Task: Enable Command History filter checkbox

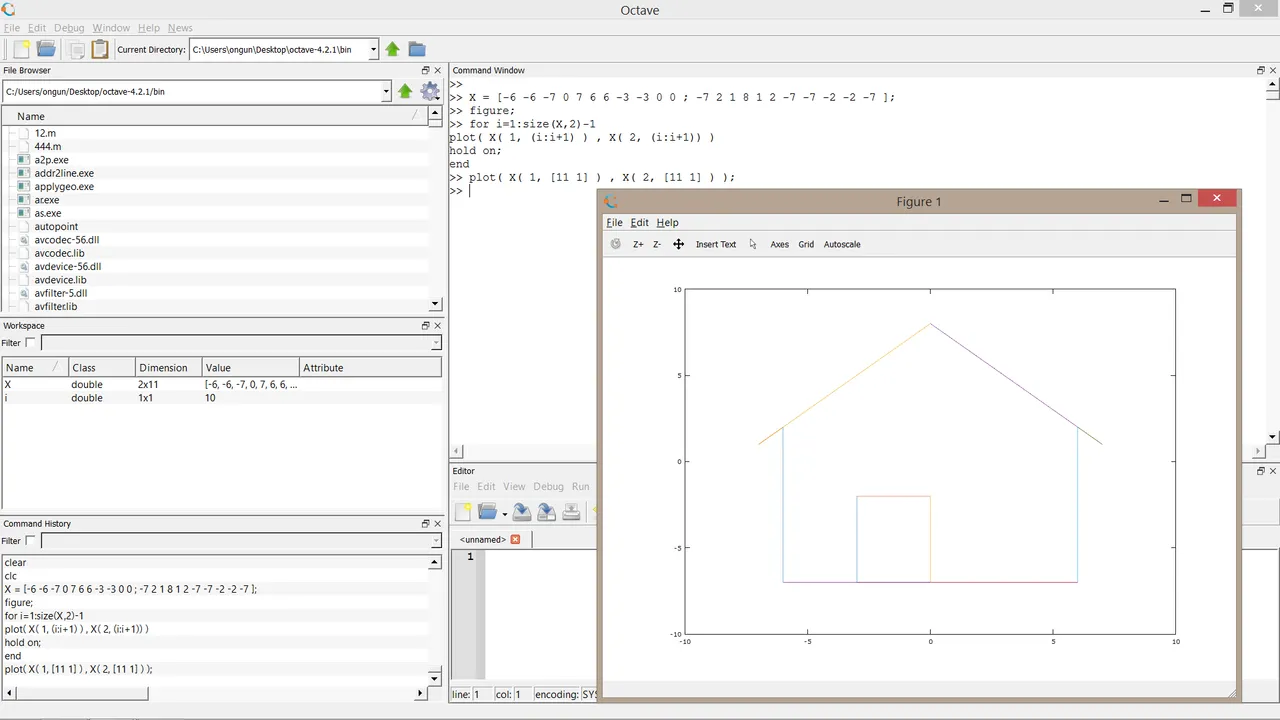Action: click(30, 541)
